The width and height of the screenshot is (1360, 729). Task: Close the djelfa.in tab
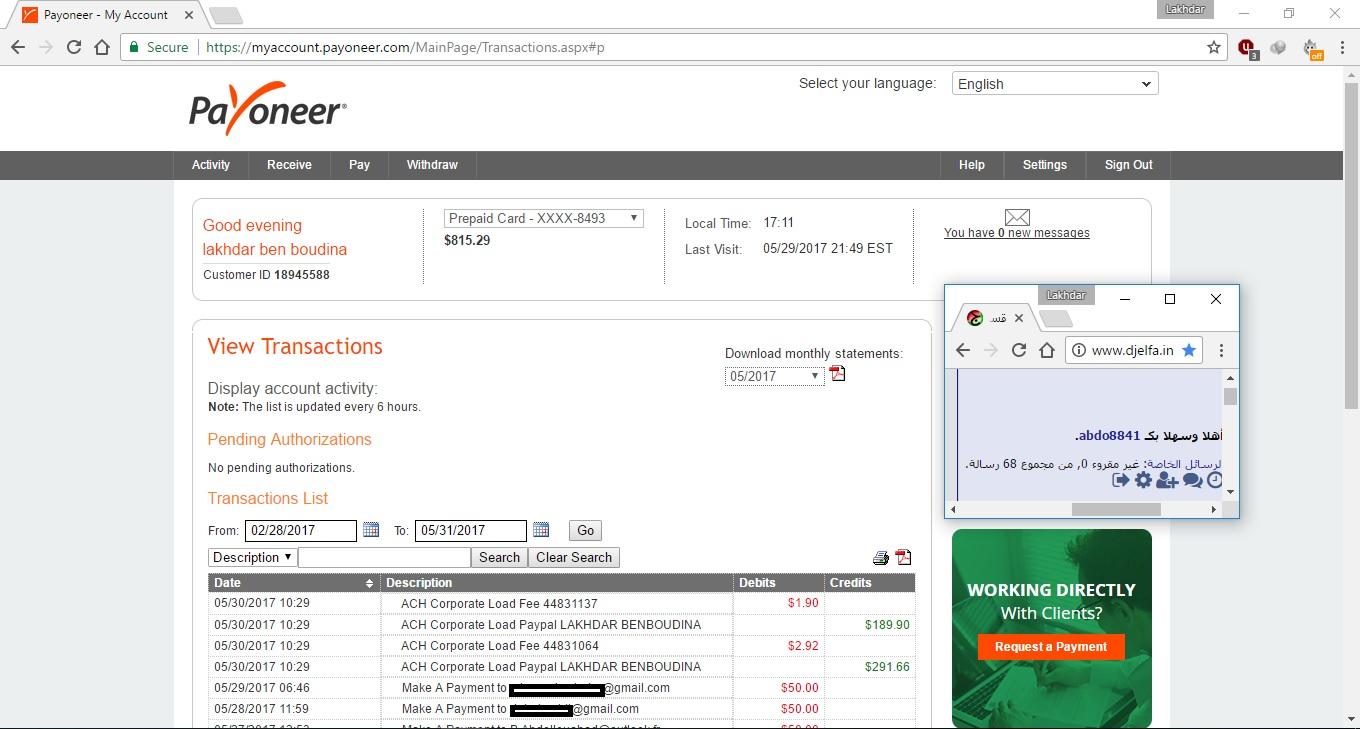[1019, 318]
